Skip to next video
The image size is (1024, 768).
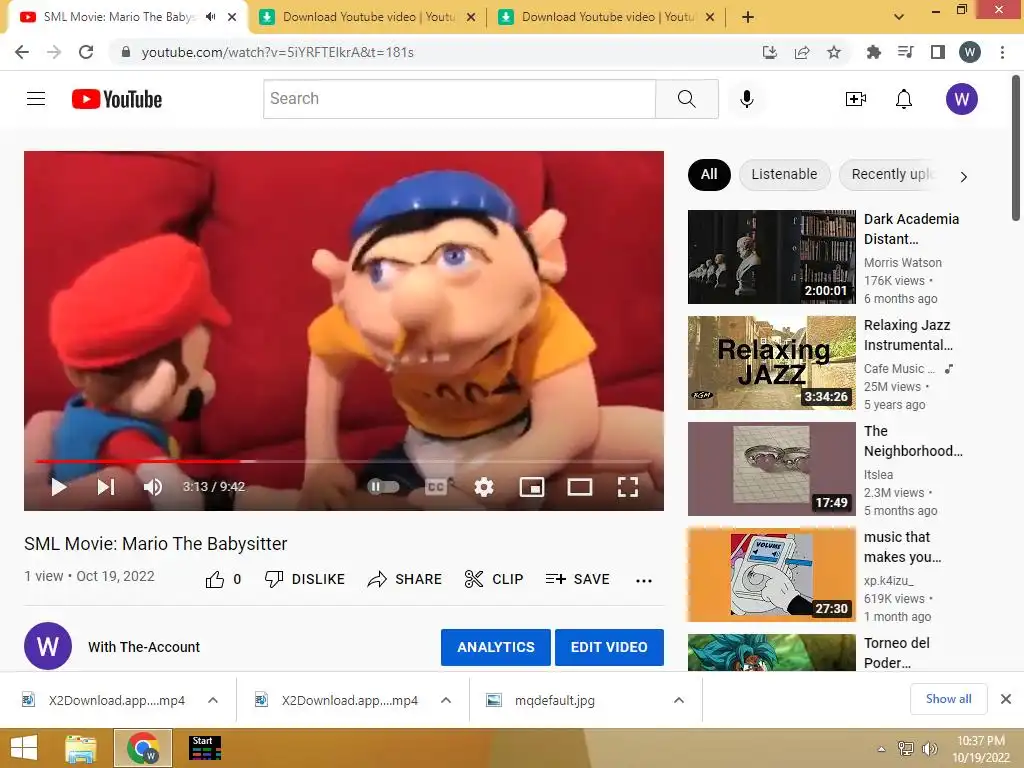tap(106, 487)
